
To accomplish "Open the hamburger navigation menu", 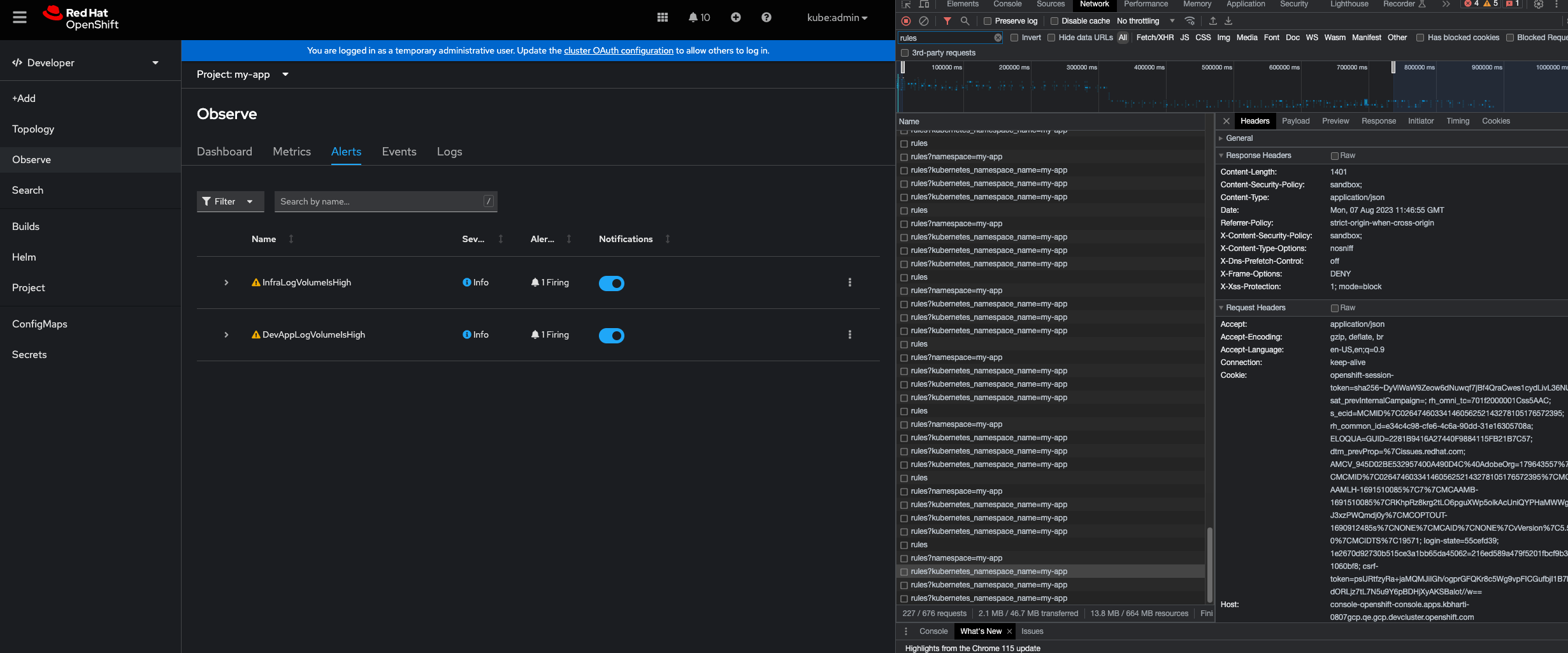I will [x=20, y=18].
